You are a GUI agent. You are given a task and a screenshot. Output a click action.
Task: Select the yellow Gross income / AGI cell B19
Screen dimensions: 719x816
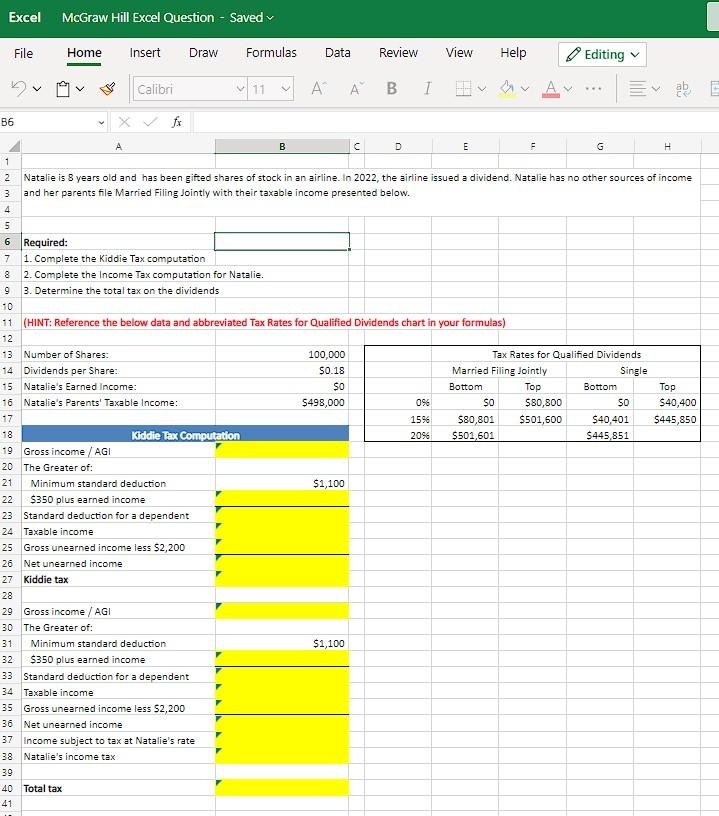(282, 451)
